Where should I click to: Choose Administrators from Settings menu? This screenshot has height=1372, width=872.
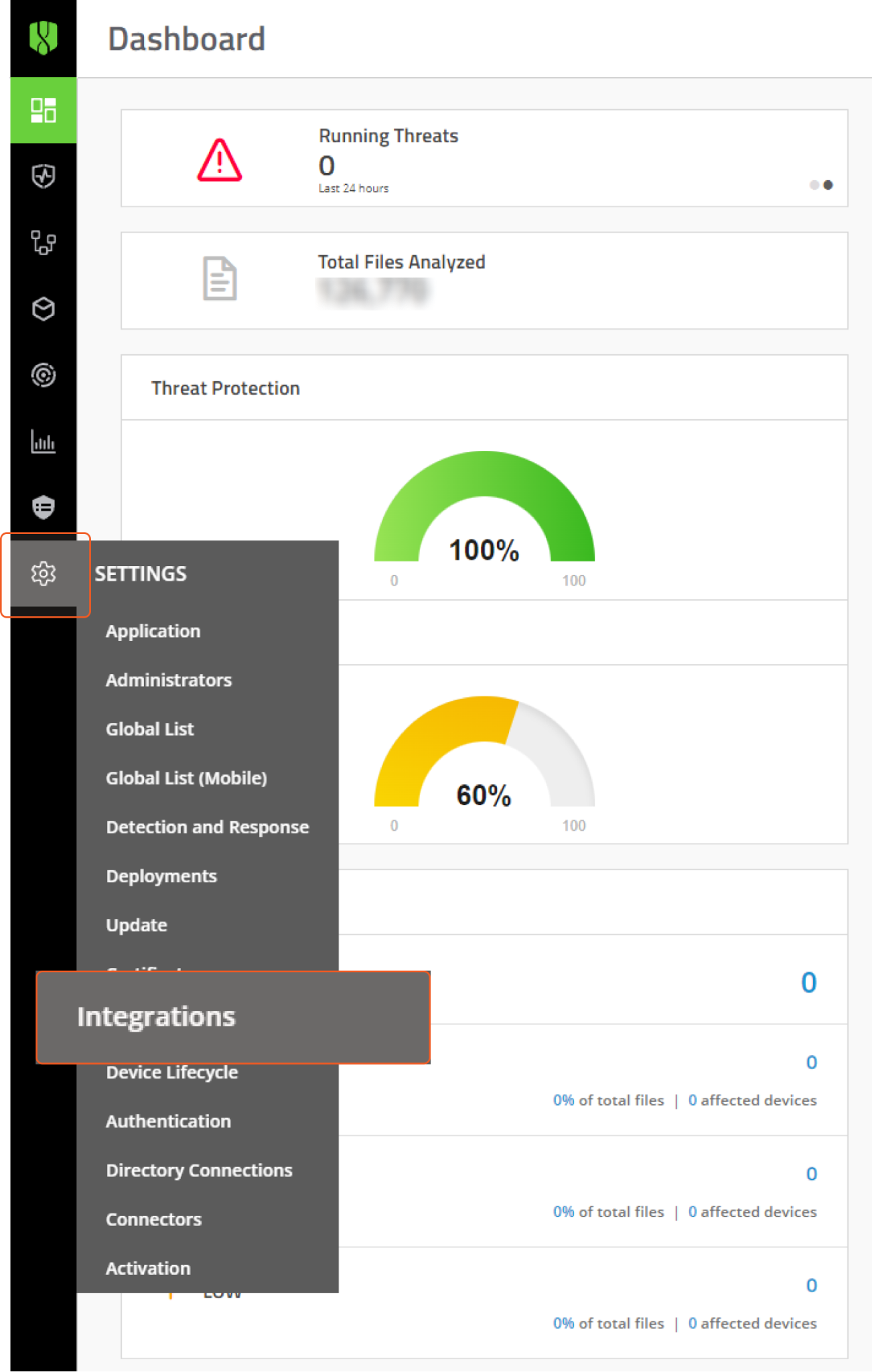pos(169,680)
